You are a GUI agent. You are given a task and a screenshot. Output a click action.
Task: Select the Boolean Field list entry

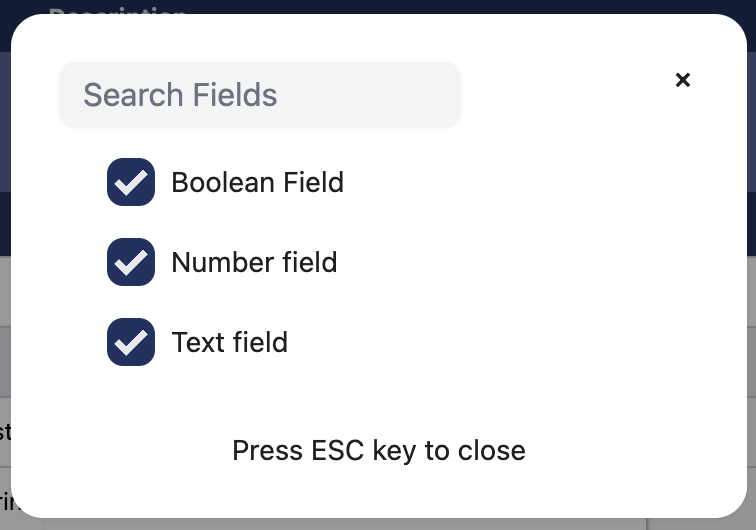click(257, 182)
